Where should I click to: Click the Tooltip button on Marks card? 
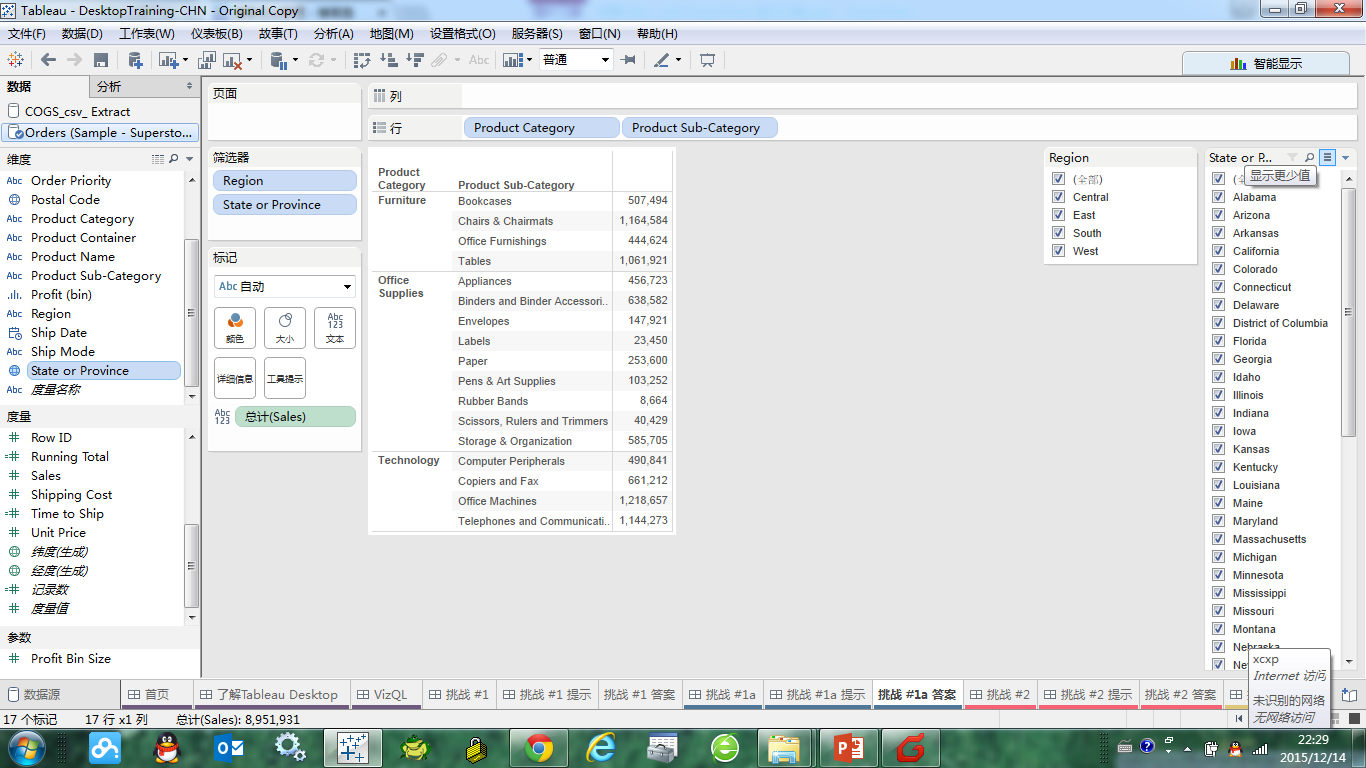(x=285, y=378)
